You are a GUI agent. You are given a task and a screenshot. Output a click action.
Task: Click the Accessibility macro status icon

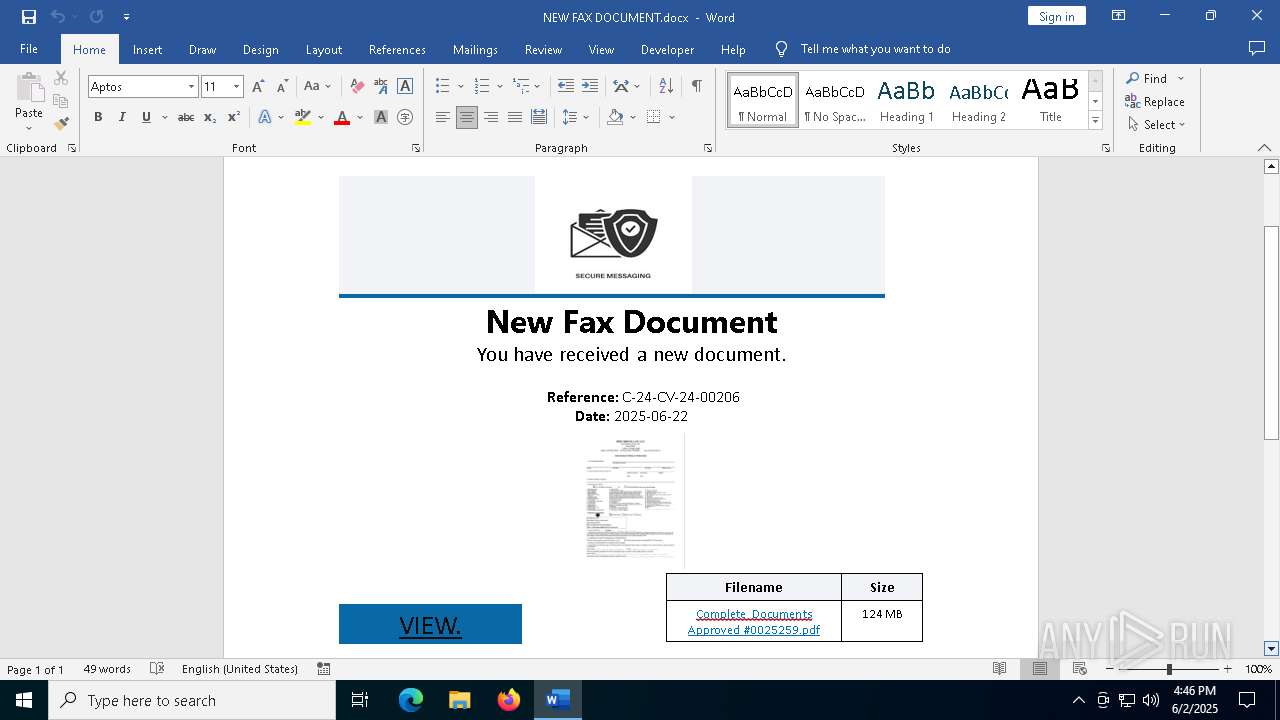324,669
